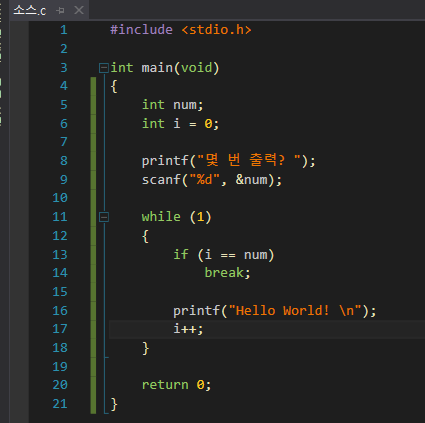Click on 'int i = 0;' line
This screenshot has width=425, height=423.
(x=180, y=124)
